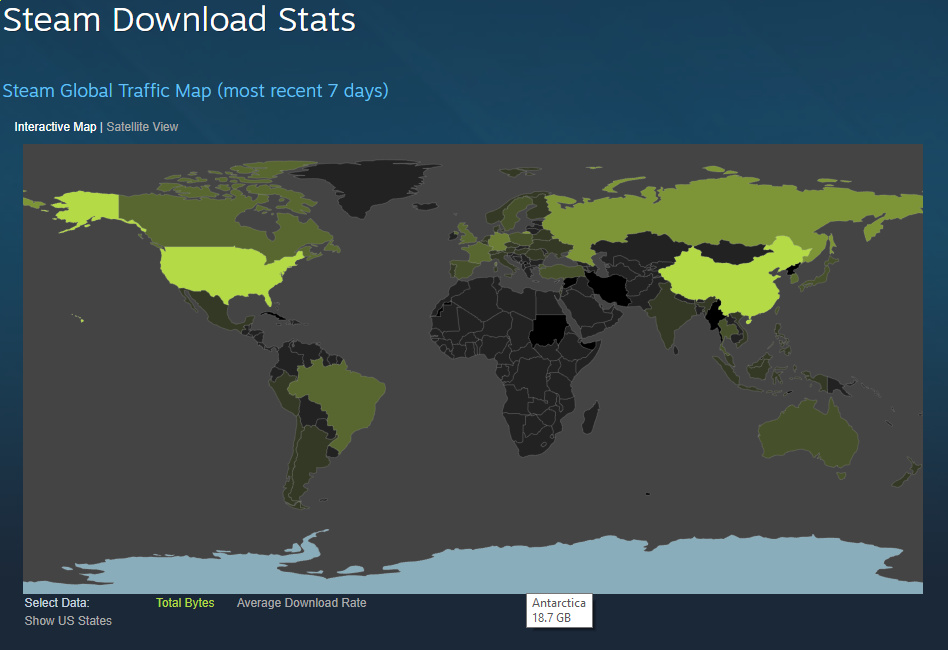Select Total Bytes data option
This screenshot has height=650, width=948.
[185, 603]
